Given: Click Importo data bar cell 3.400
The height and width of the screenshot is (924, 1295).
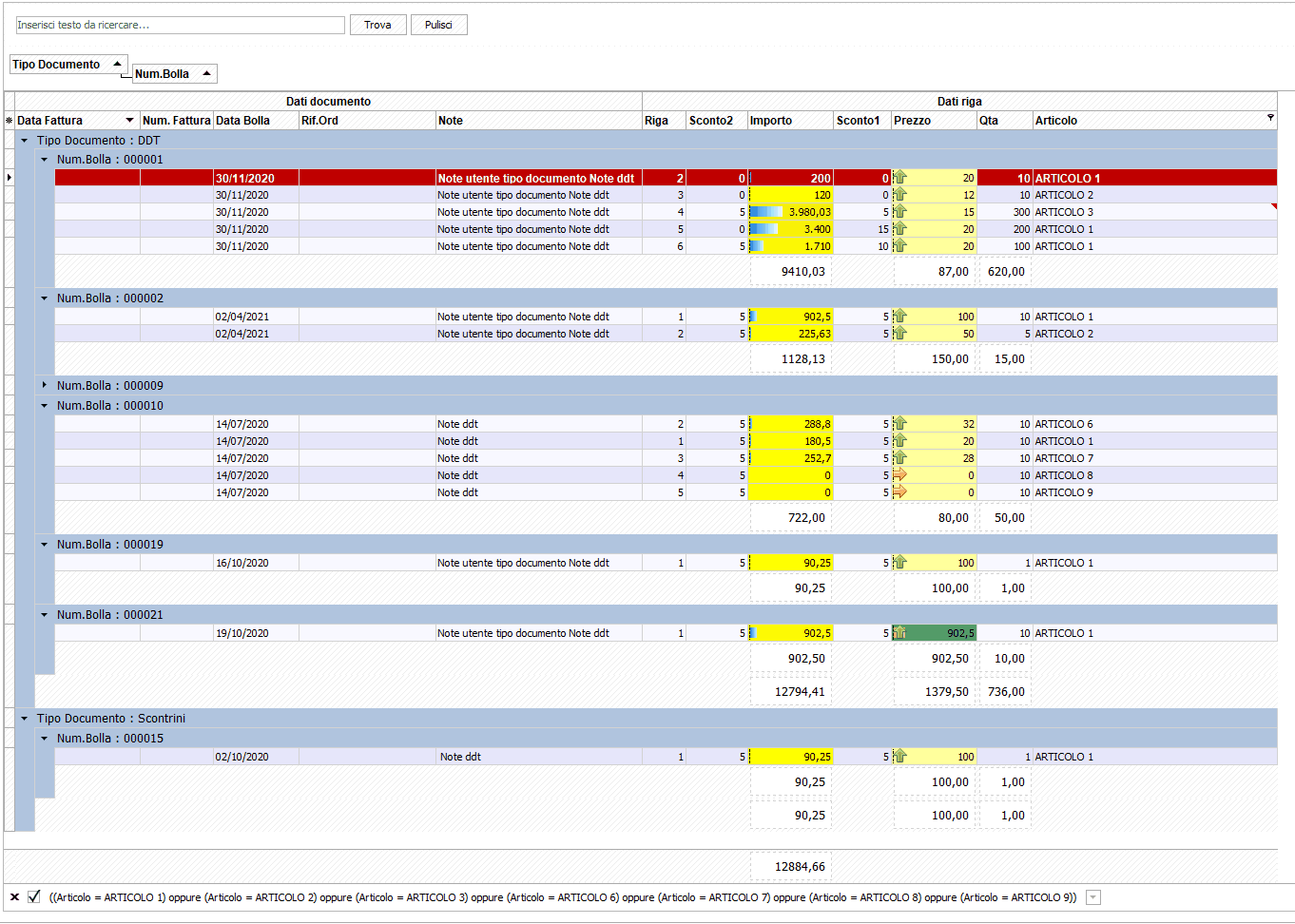Looking at the screenshot, I should (790, 229).
